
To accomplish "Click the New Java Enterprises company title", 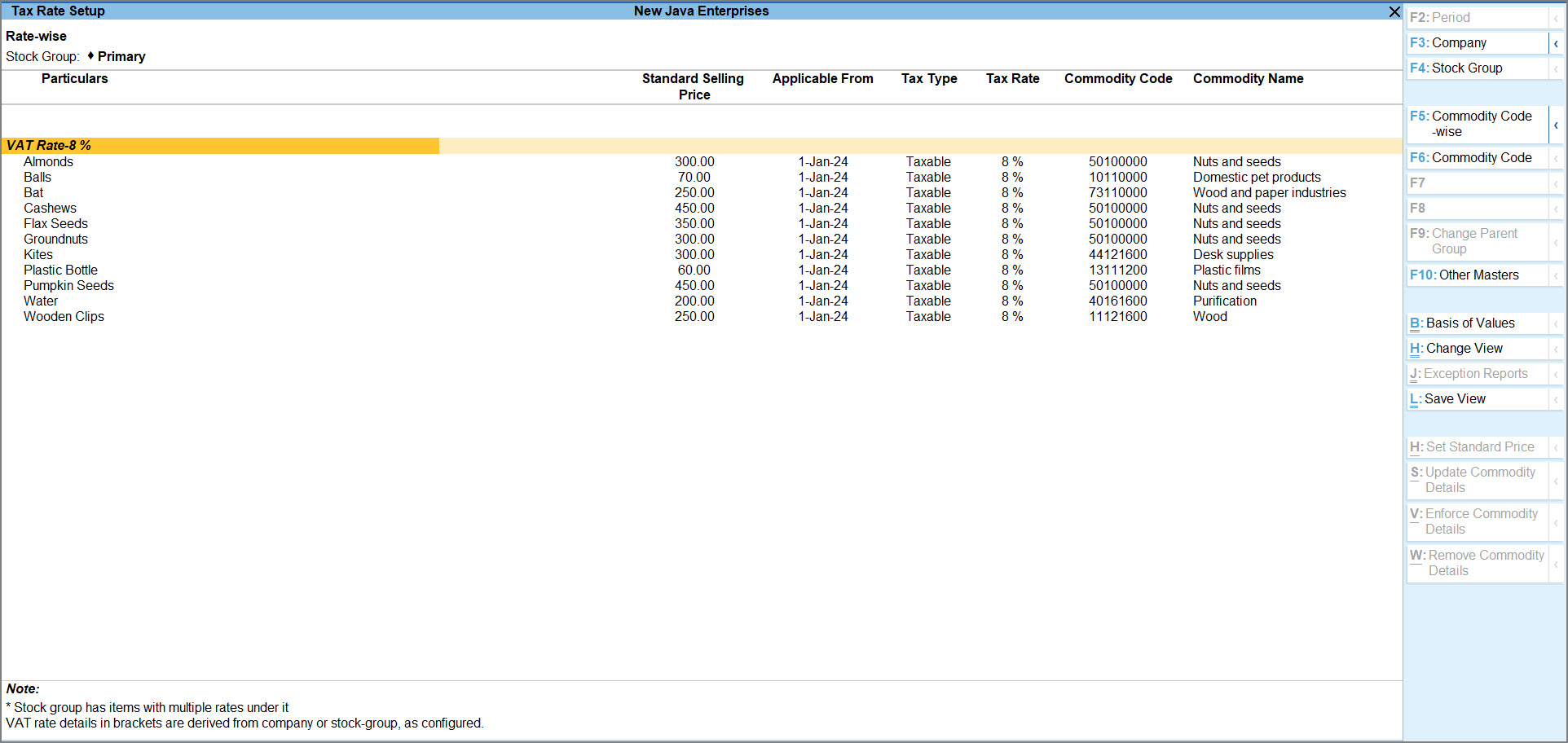I will [x=701, y=11].
